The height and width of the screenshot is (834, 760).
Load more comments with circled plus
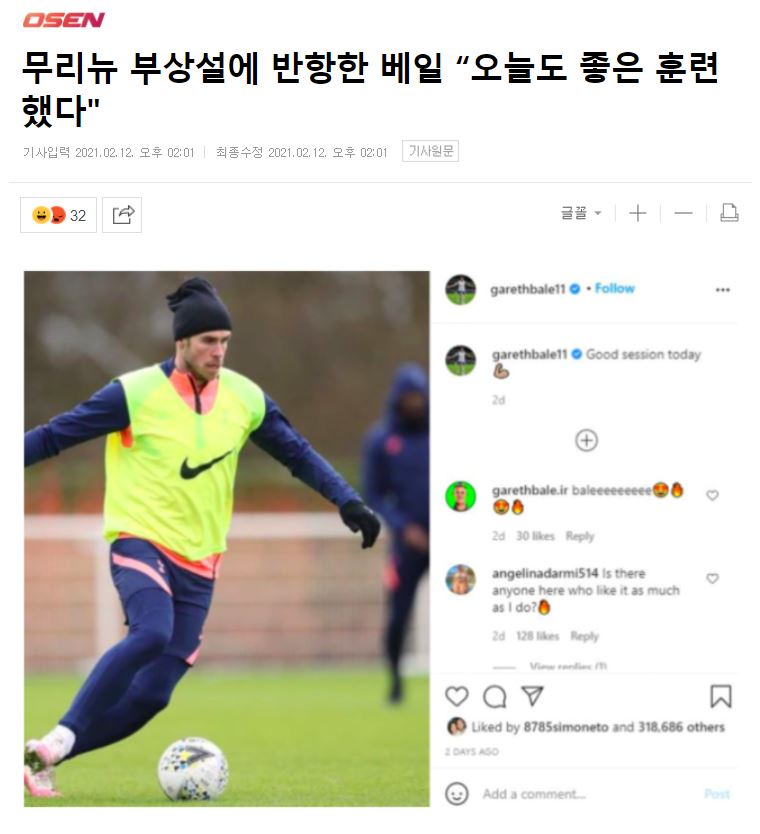coord(586,440)
